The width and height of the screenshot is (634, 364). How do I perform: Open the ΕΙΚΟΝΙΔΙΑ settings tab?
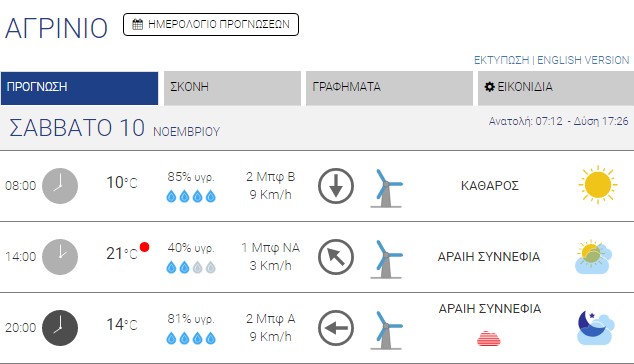[x=556, y=88]
